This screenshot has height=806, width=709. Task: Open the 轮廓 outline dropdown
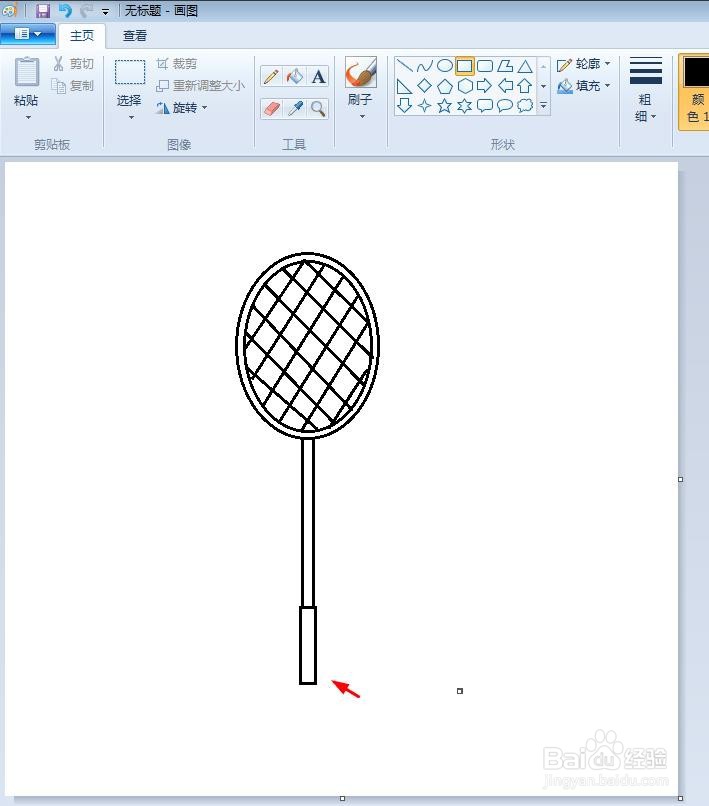pyautogui.click(x=584, y=64)
